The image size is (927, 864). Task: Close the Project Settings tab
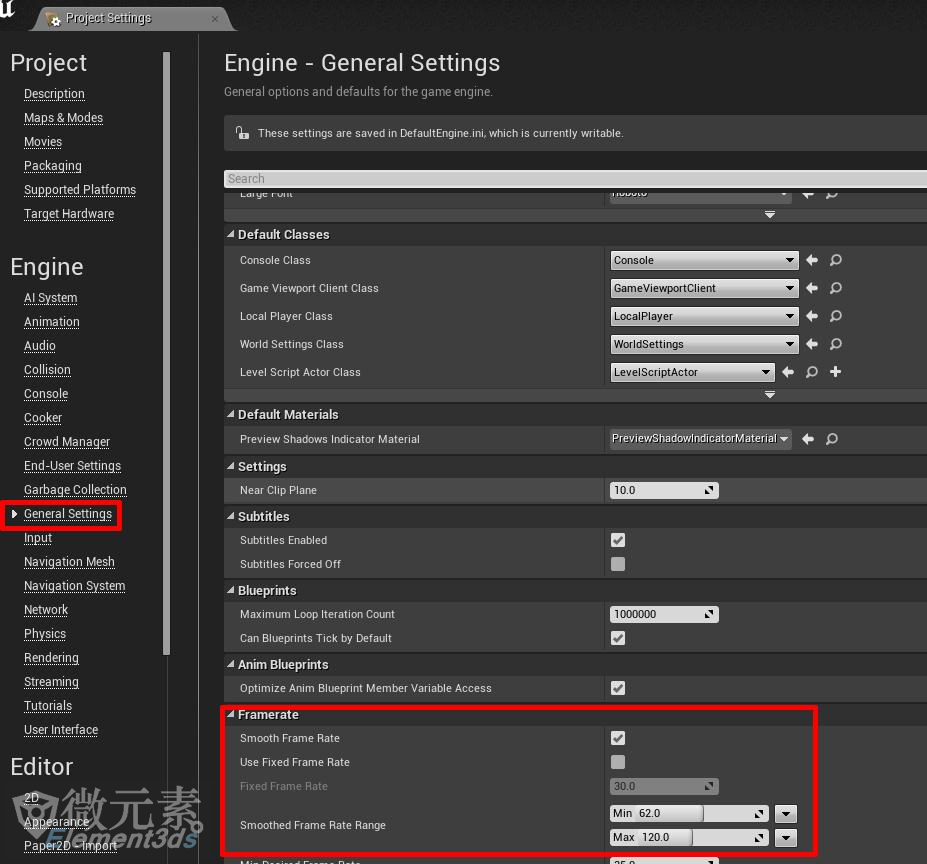point(215,19)
